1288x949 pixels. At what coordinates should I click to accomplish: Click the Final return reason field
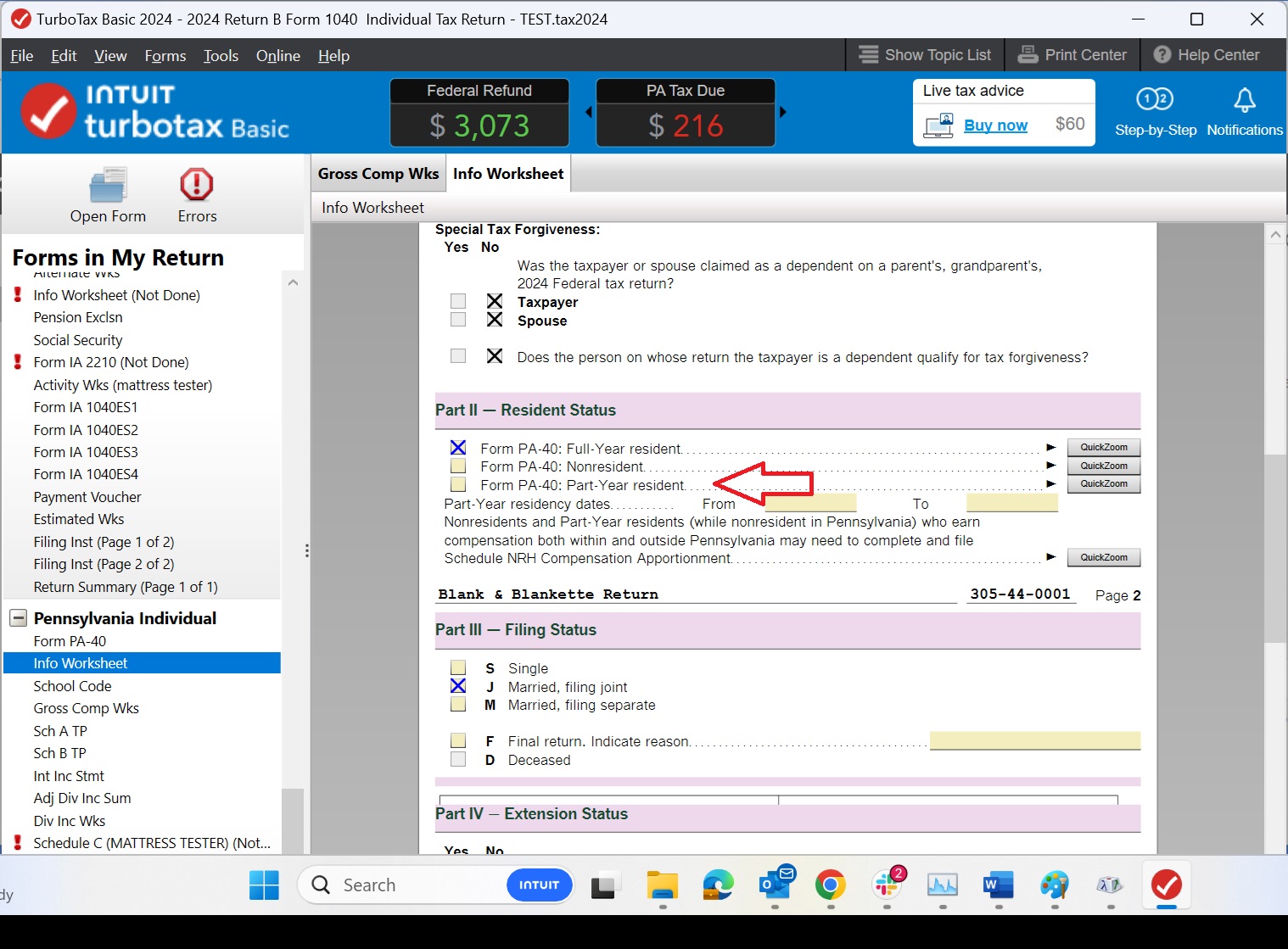(x=1035, y=741)
